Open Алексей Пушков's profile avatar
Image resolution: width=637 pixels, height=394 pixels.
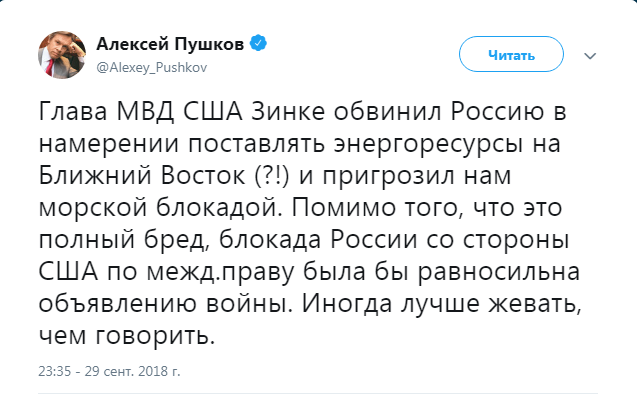tap(62, 55)
